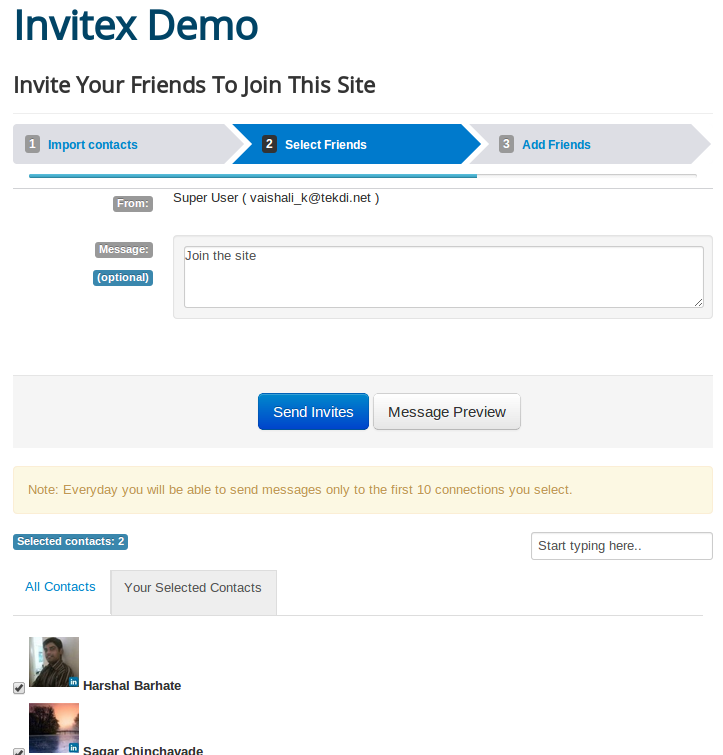Click inside the 'Join the site' message box

tap(443, 277)
